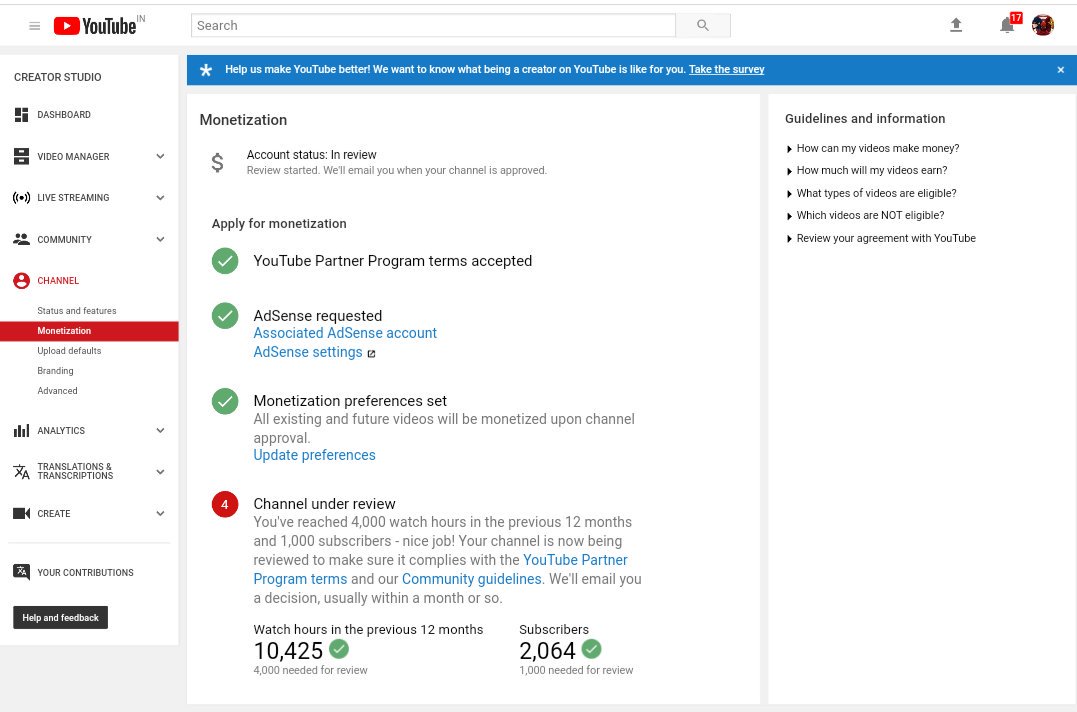Open Associated AdSense account link
The height and width of the screenshot is (712, 1077).
(x=345, y=333)
